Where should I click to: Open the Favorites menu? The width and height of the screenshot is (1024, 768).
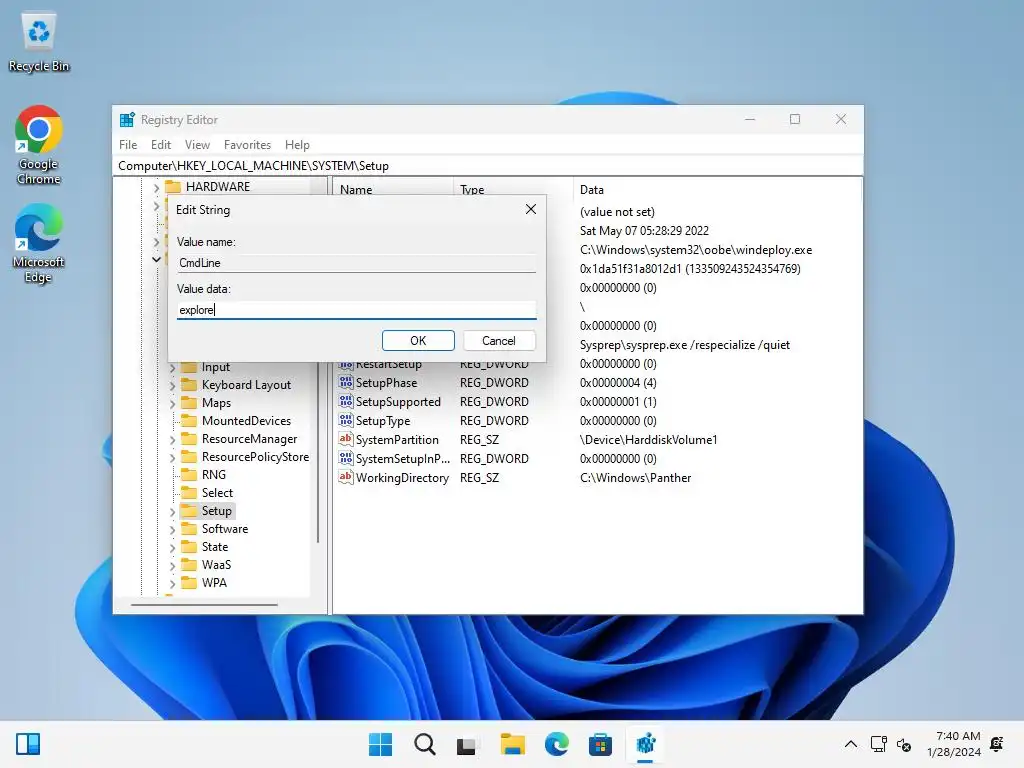pyautogui.click(x=247, y=144)
